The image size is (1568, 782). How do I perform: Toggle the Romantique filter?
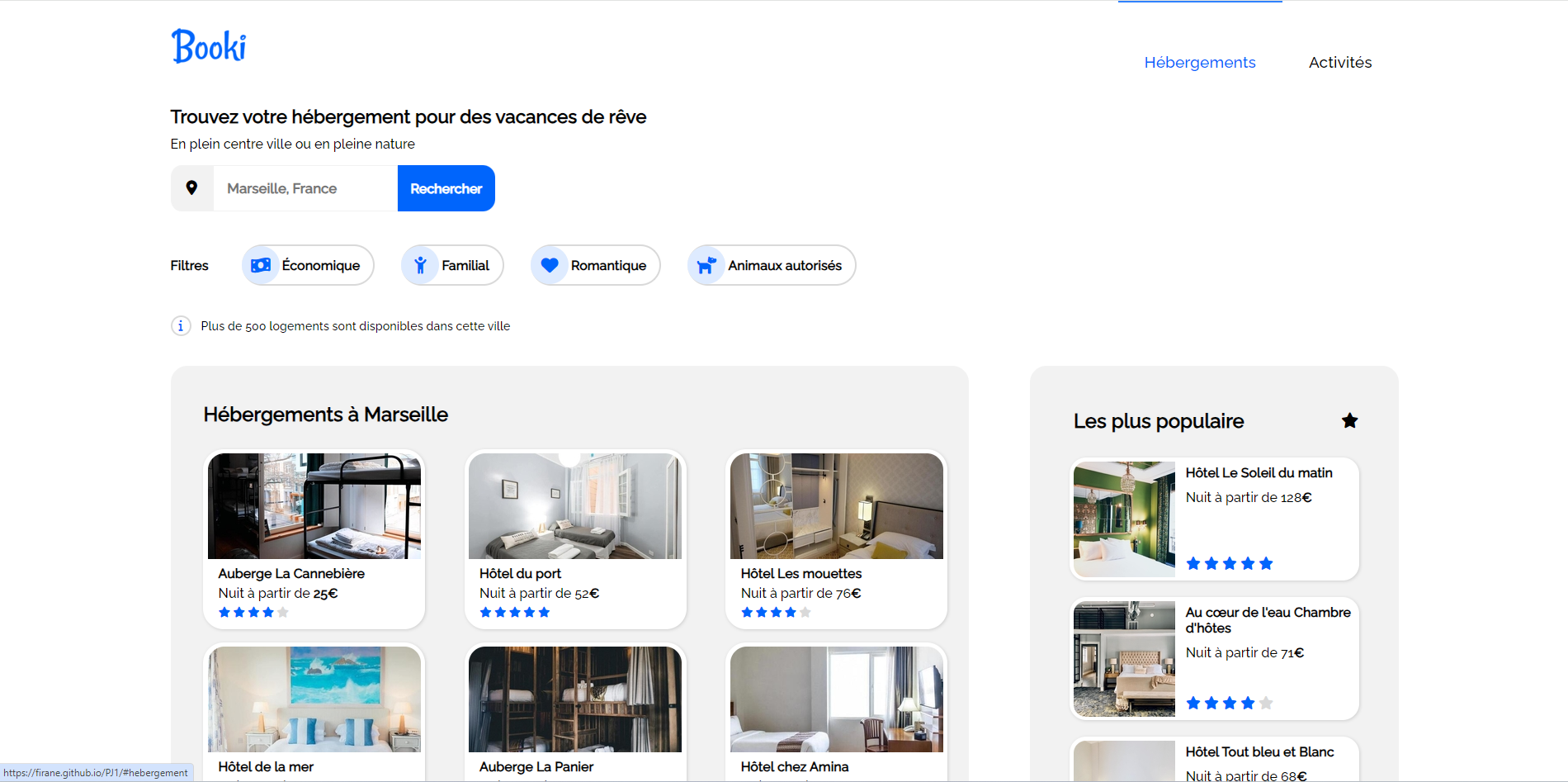596,265
